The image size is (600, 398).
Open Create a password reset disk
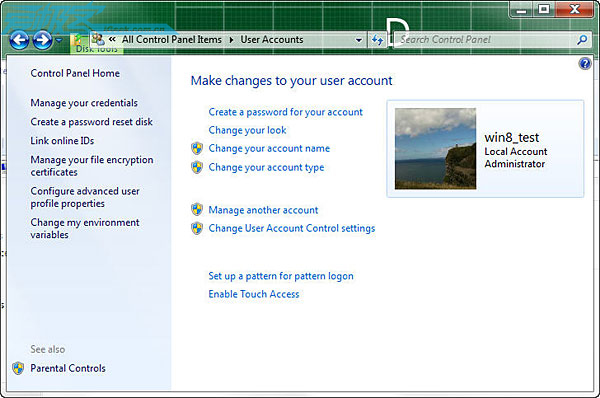91,122
